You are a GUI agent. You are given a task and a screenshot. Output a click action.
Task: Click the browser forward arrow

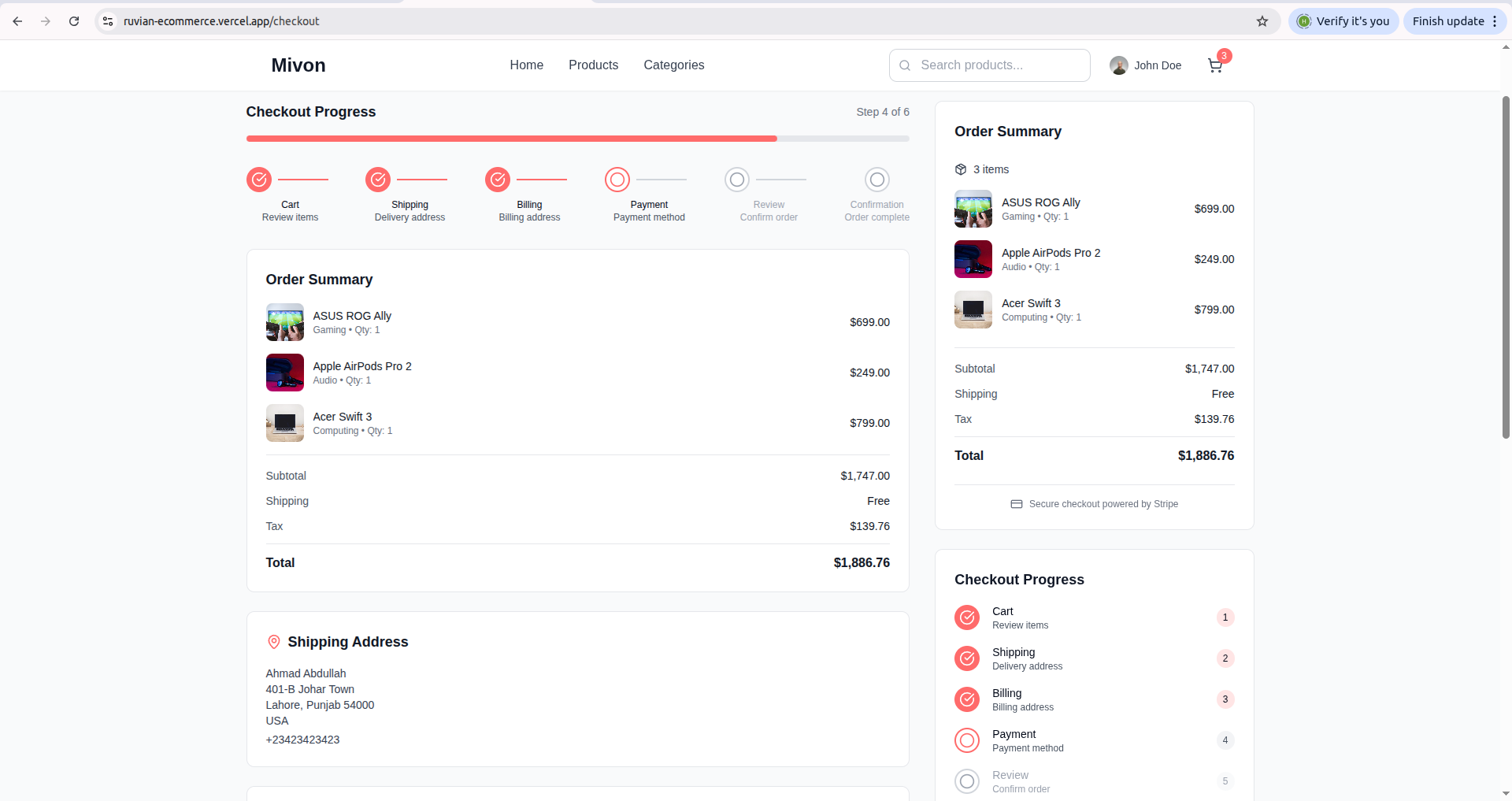46,21
